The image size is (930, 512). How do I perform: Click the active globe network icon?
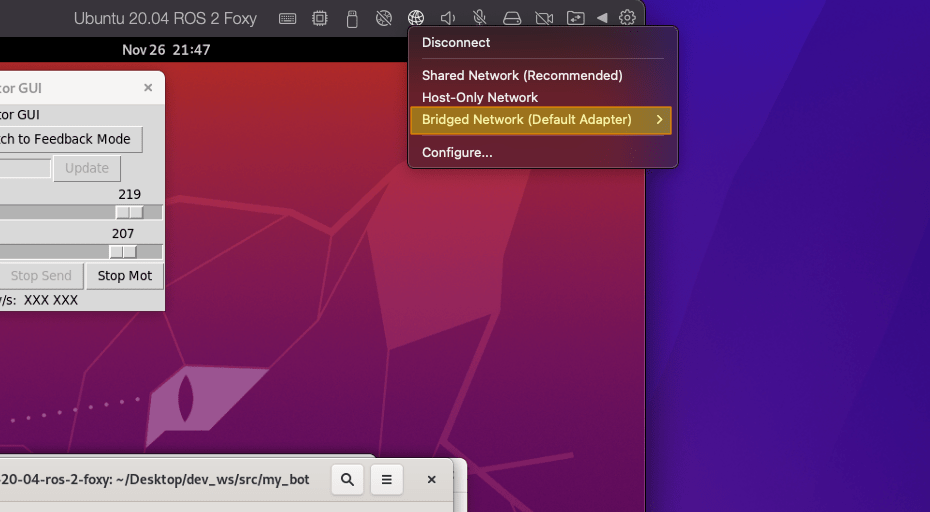pos(416,18)
